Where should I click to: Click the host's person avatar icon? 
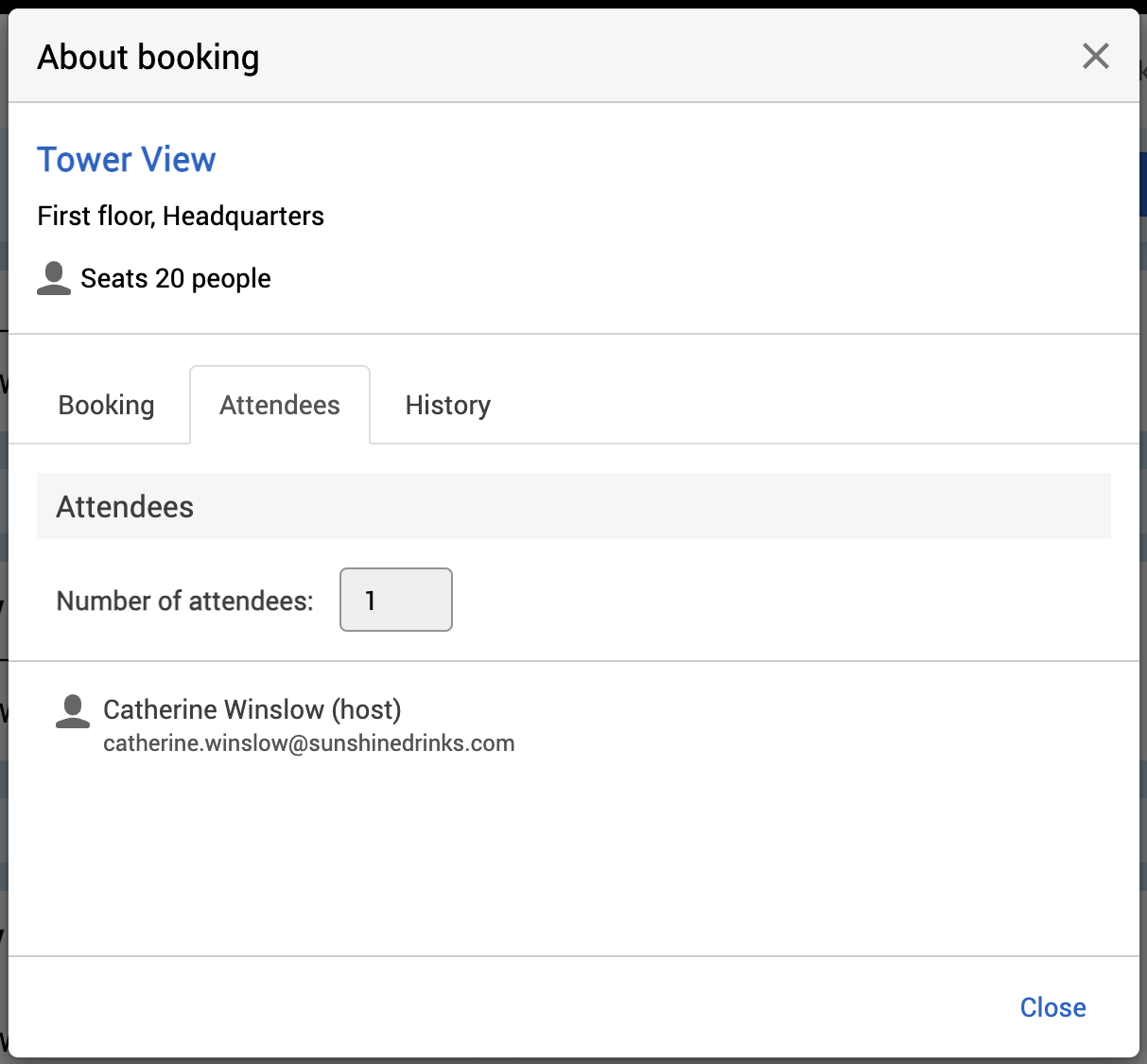pyautogui.click(x=73, y=711)
